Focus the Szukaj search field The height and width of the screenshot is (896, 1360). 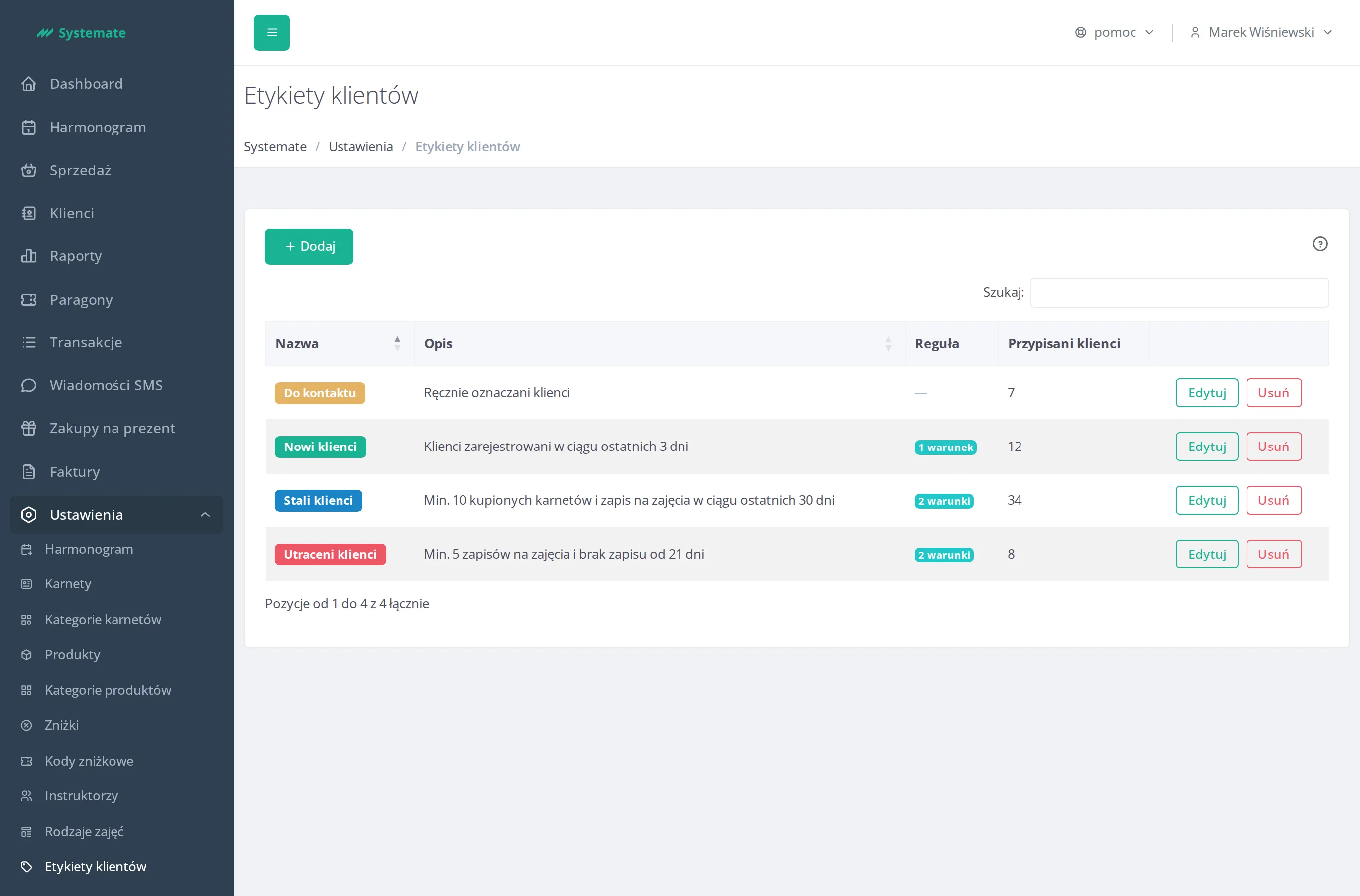coord(1179,293)
